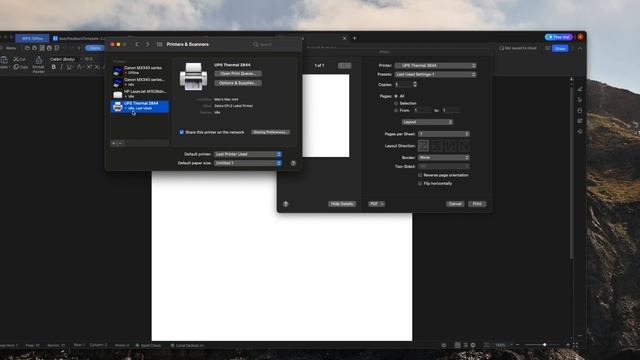
Task: Click the 'to' page number field
Action: [x=451, y=110]
